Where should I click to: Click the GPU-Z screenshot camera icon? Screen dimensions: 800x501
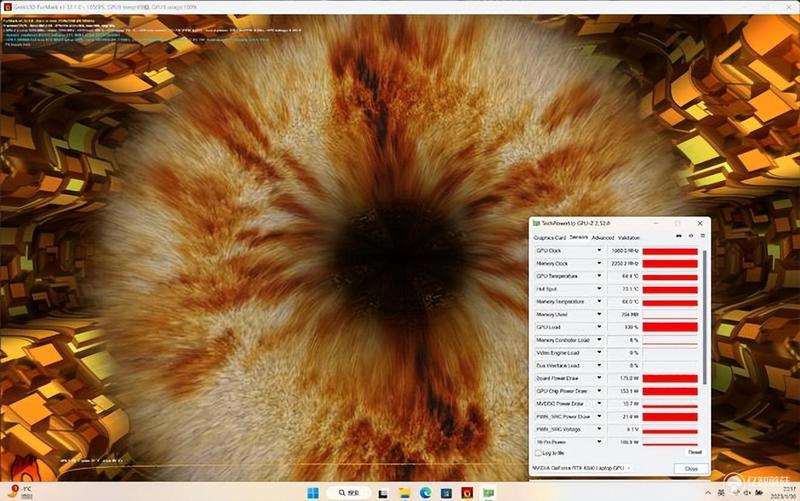pyautogui.click(x=679, y=236)
